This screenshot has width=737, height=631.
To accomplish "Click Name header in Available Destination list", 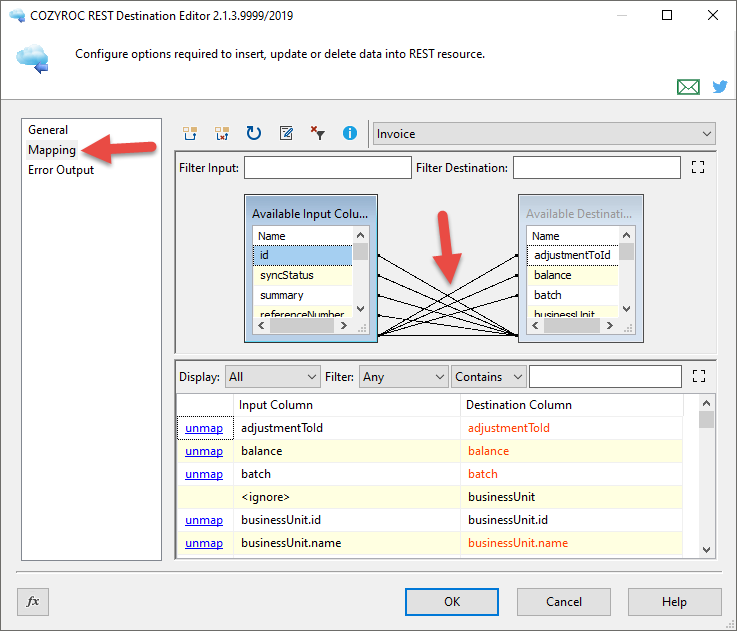I will pyautogui.click(x=572, y=236).
